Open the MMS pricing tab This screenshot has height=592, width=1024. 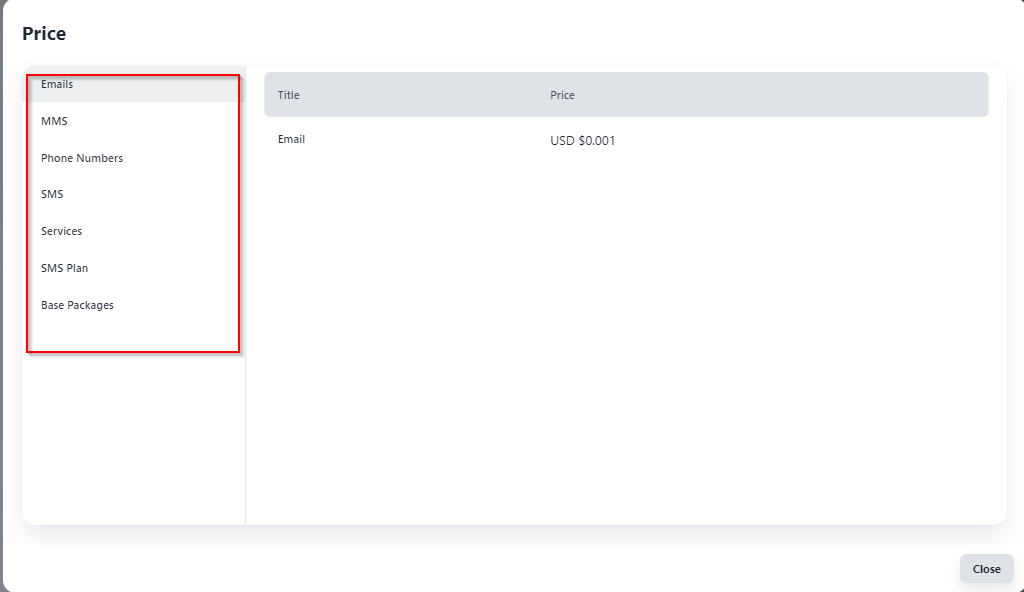(x=54, y=121)
